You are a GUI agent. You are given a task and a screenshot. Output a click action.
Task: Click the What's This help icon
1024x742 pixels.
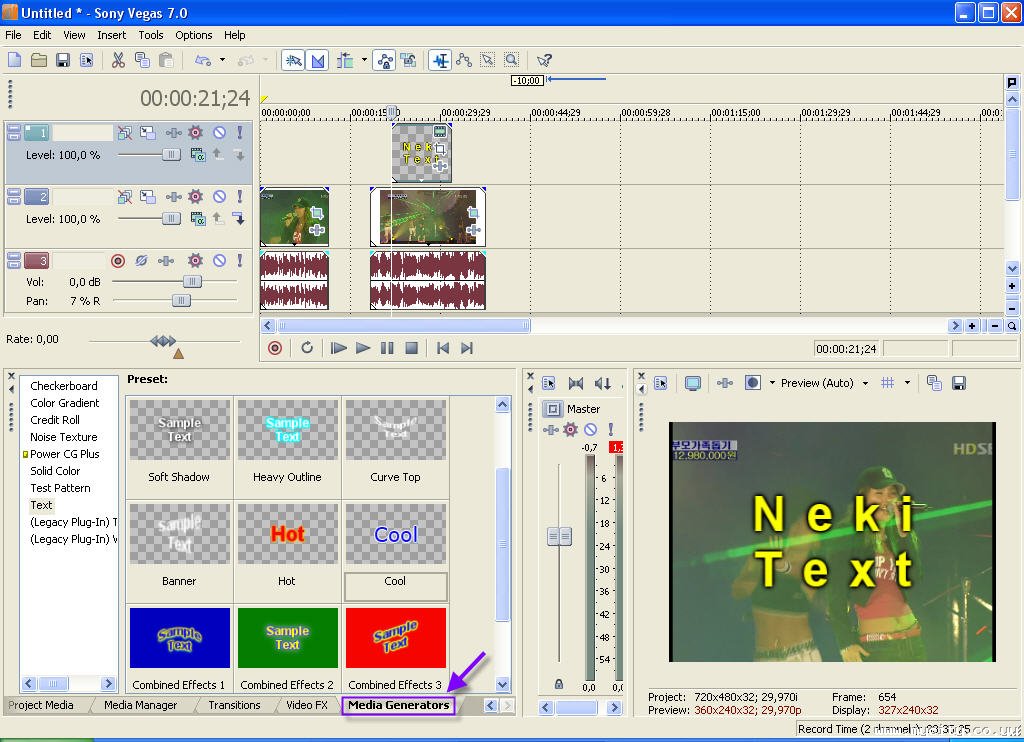tap(544, 60)
